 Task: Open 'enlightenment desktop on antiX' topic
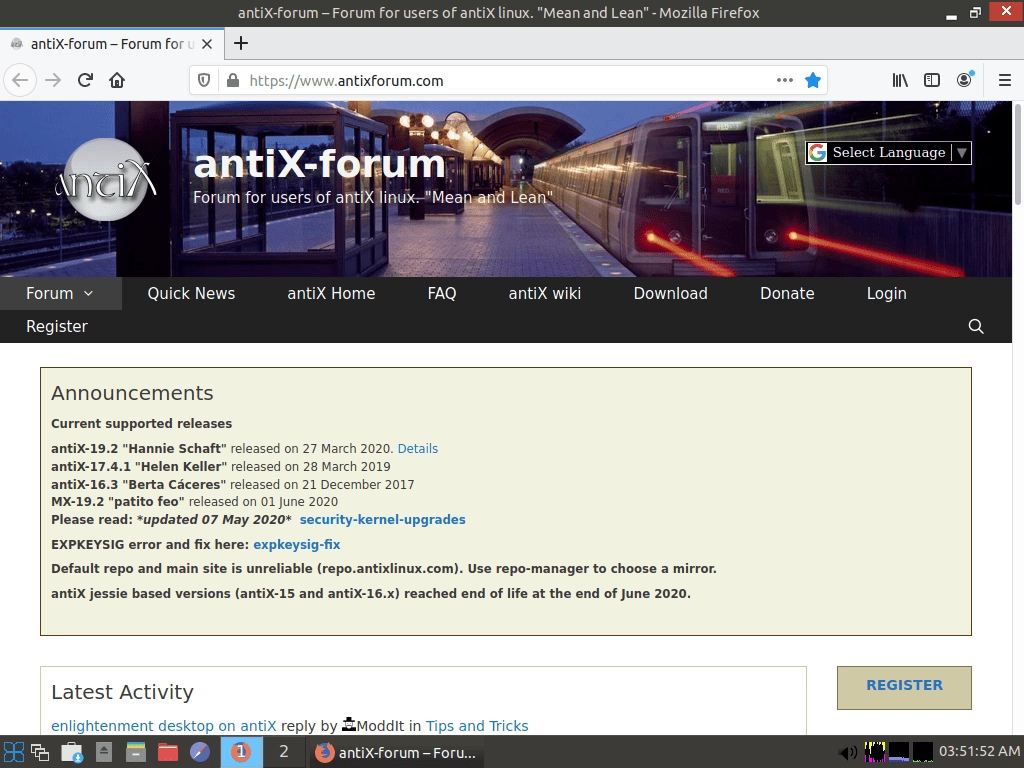point(163,726)
